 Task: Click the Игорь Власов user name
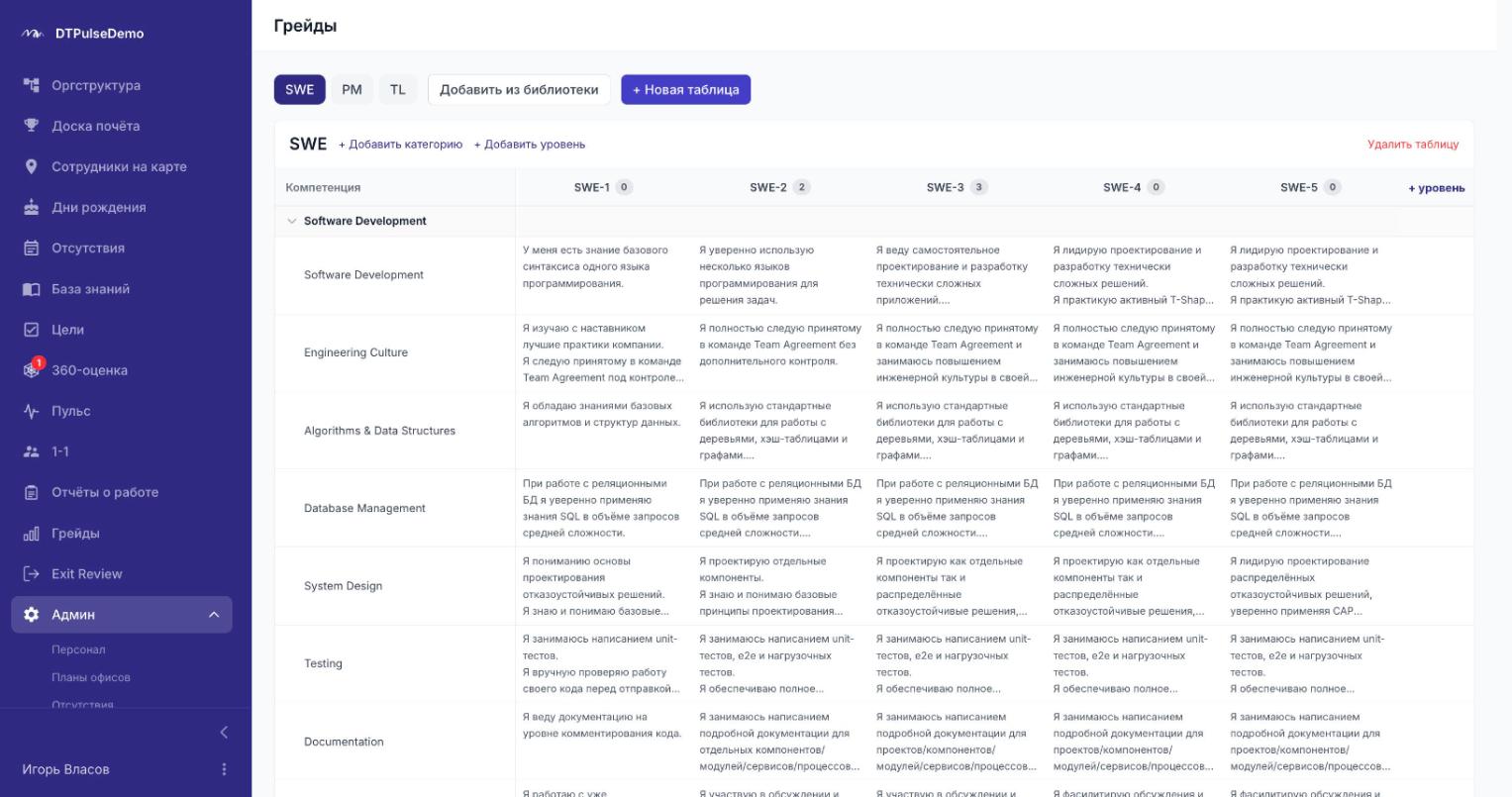click(x=65, y=769)
